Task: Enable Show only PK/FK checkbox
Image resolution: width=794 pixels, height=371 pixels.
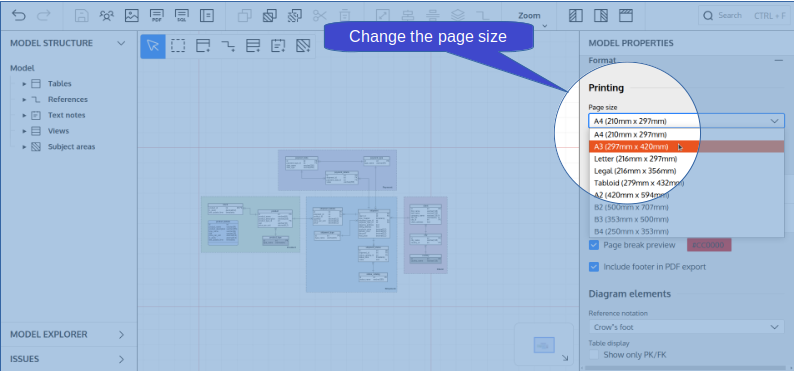Action: pyautogui.click(x=594, y=355)
